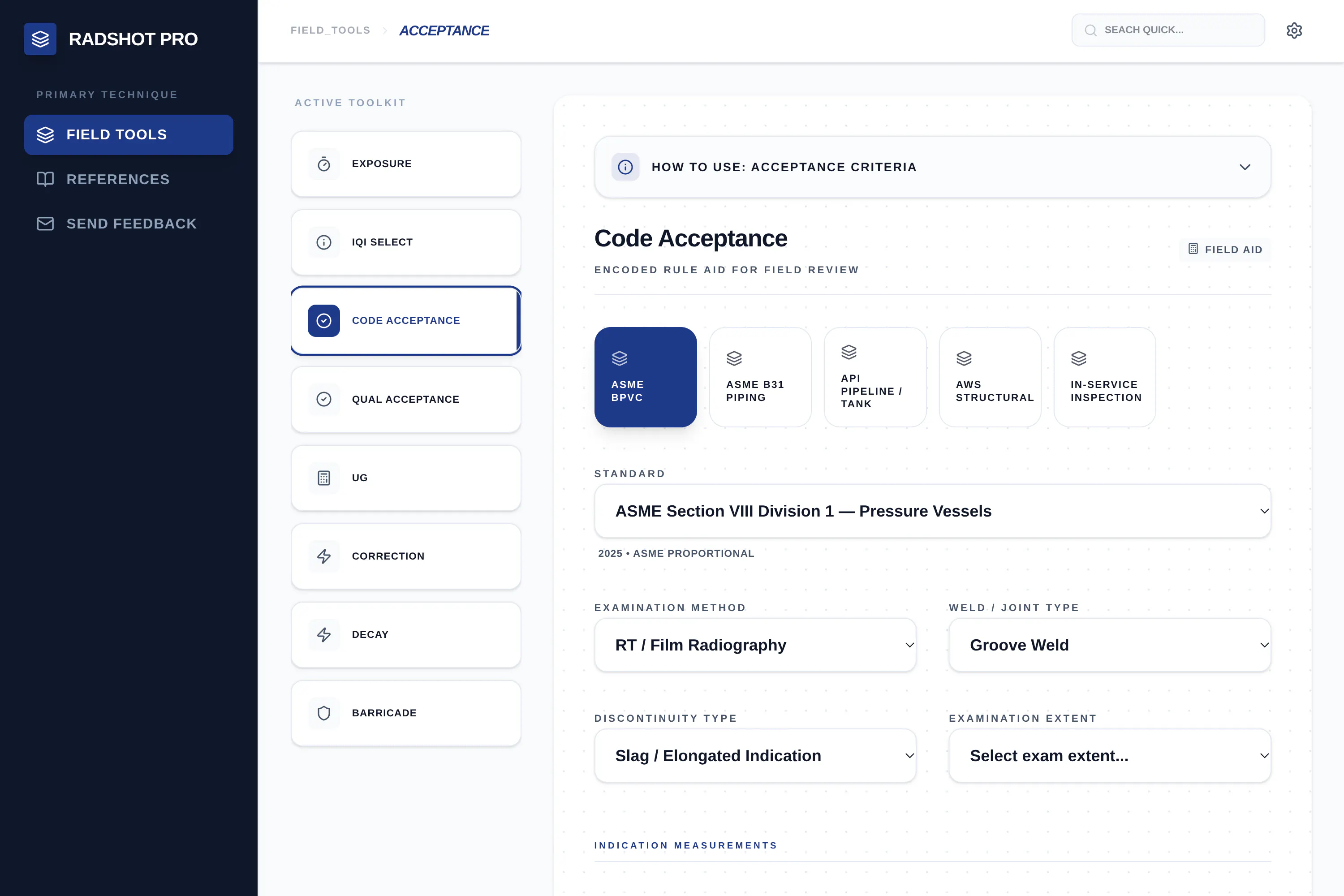Open the Exposure tool
1344x896 pixels.
pyautogui.click(x=406, y=164)
